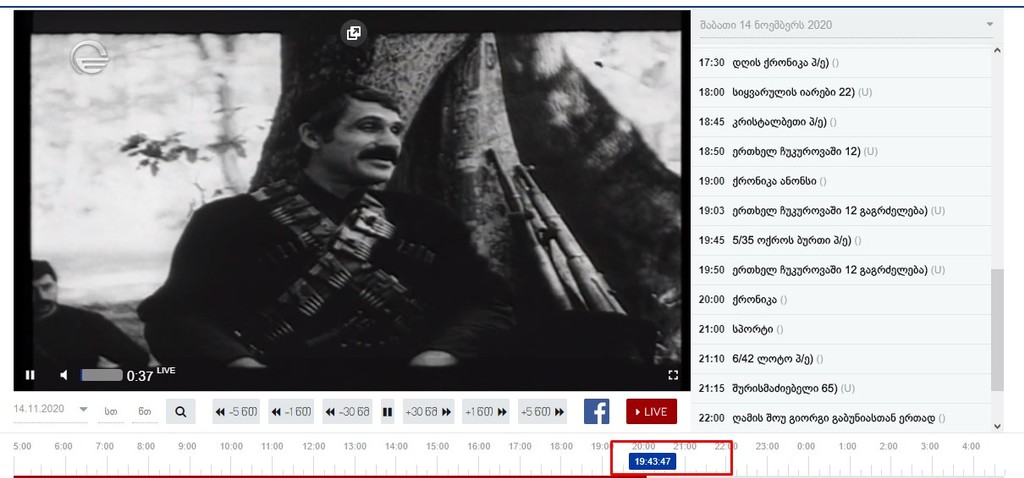Pause playback in the video player control bar

coord(30,375)
